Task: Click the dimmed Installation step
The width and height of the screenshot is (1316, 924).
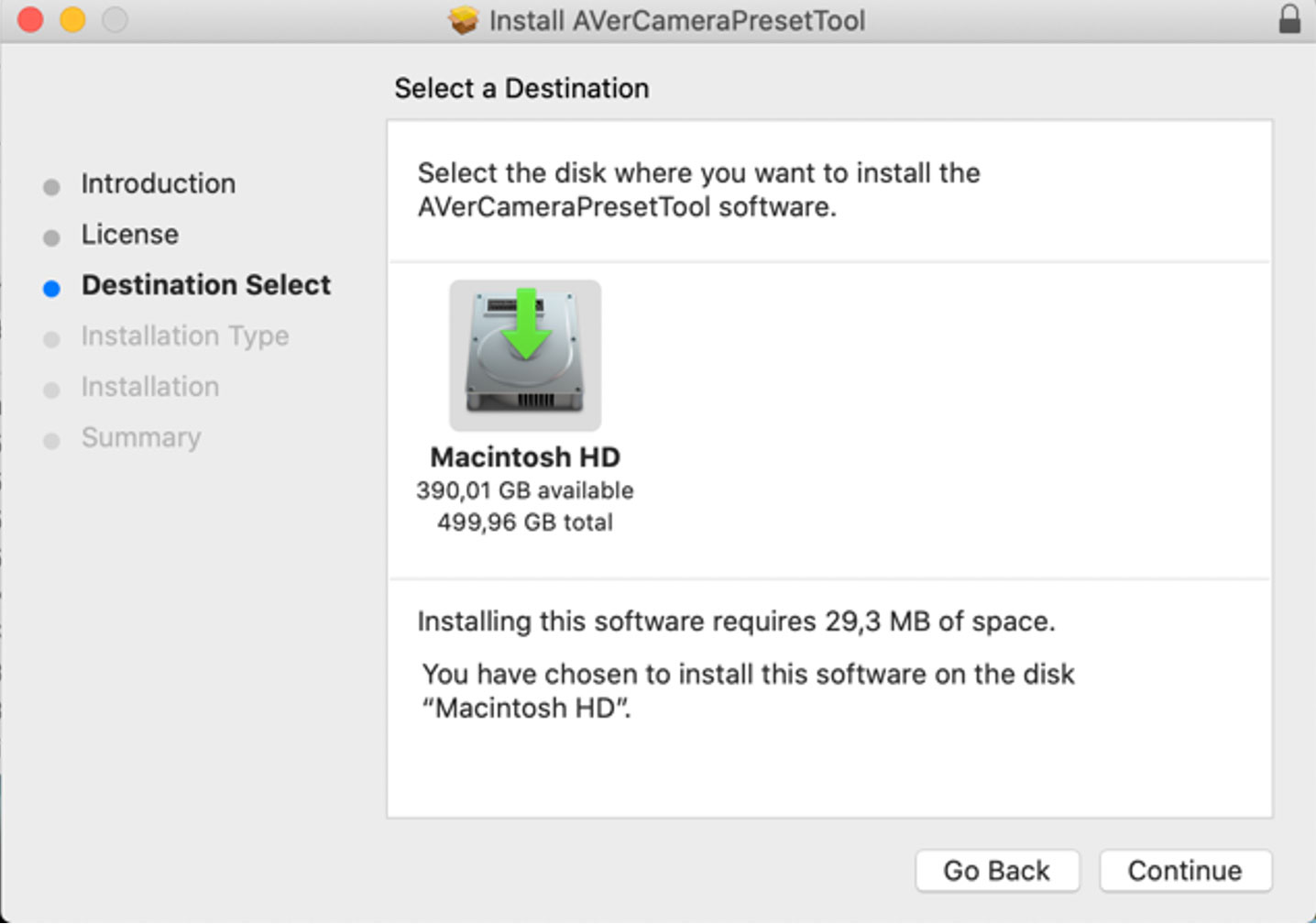Action: coord(149,387)
